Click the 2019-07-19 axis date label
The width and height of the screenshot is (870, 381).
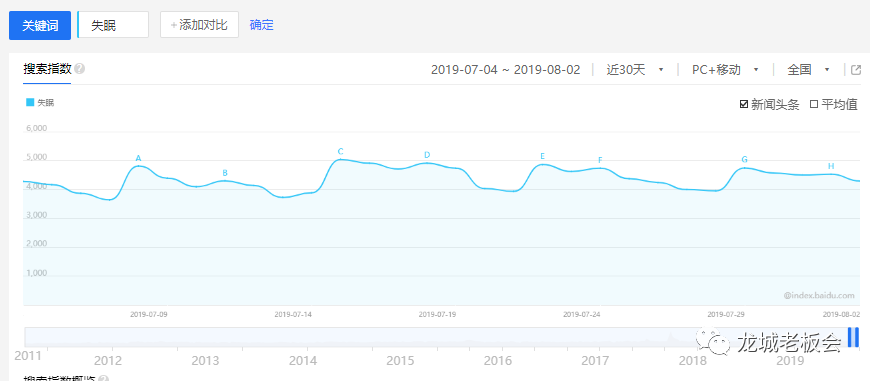(x=437, y=314)
